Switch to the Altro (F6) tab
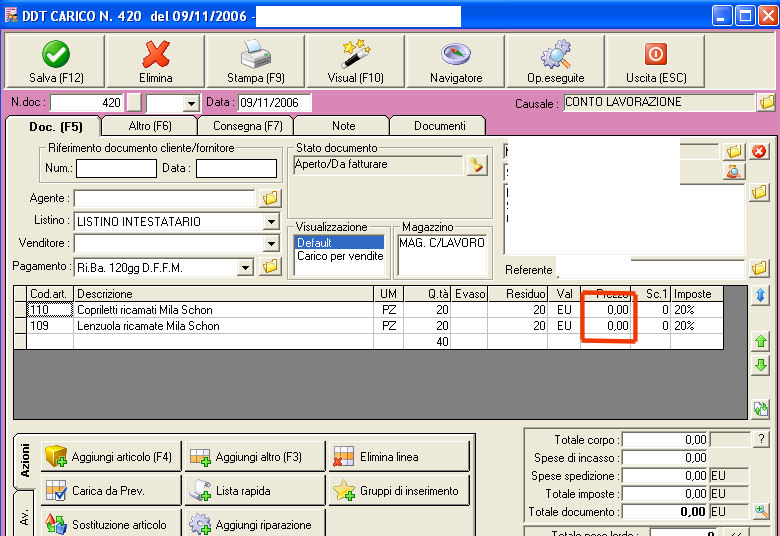The width and height of the screenshot is (780, 536). click(150, 126)
